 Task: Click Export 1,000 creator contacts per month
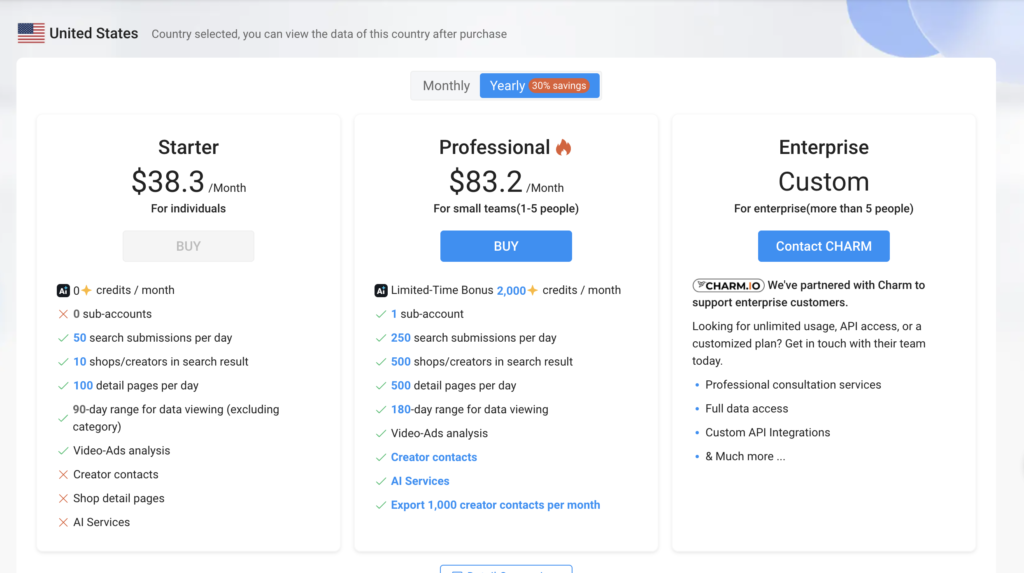tap(495, 505)
